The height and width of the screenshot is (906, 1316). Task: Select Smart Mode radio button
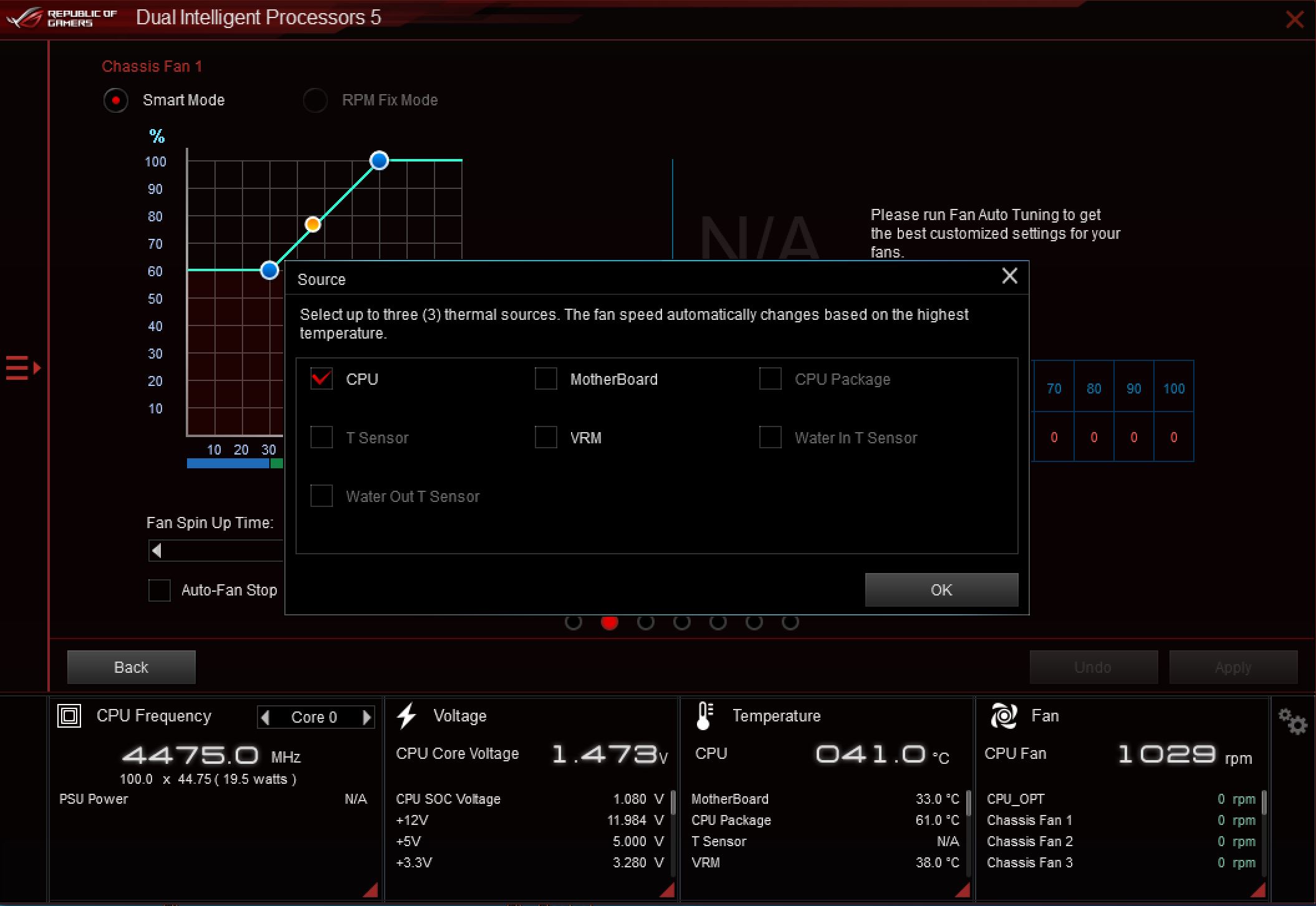[x=116, y=100]
